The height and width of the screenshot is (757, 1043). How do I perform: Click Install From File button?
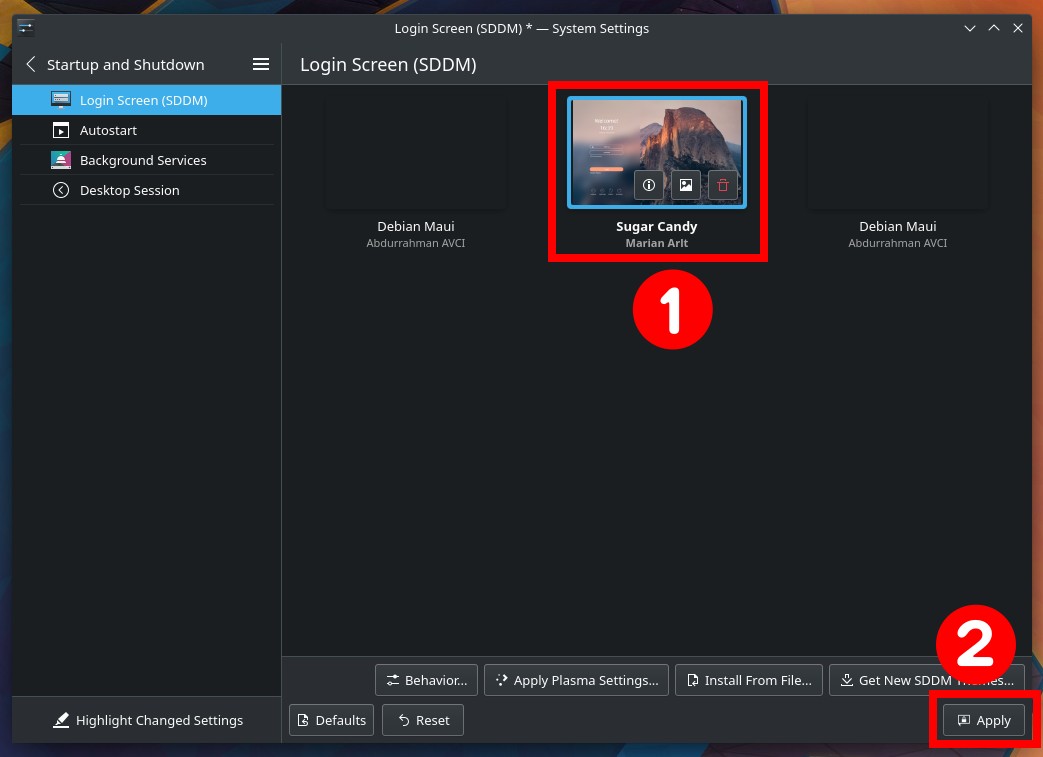point(749,681)
